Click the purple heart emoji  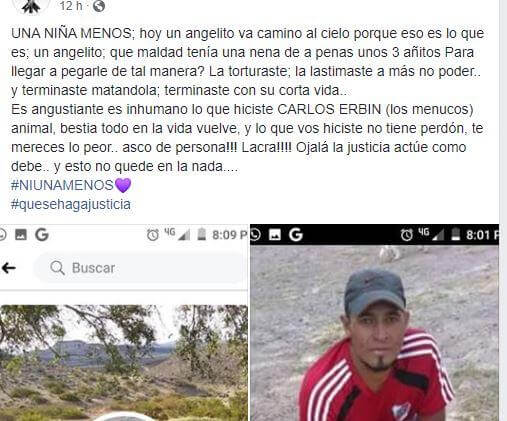tap(123, 185)
